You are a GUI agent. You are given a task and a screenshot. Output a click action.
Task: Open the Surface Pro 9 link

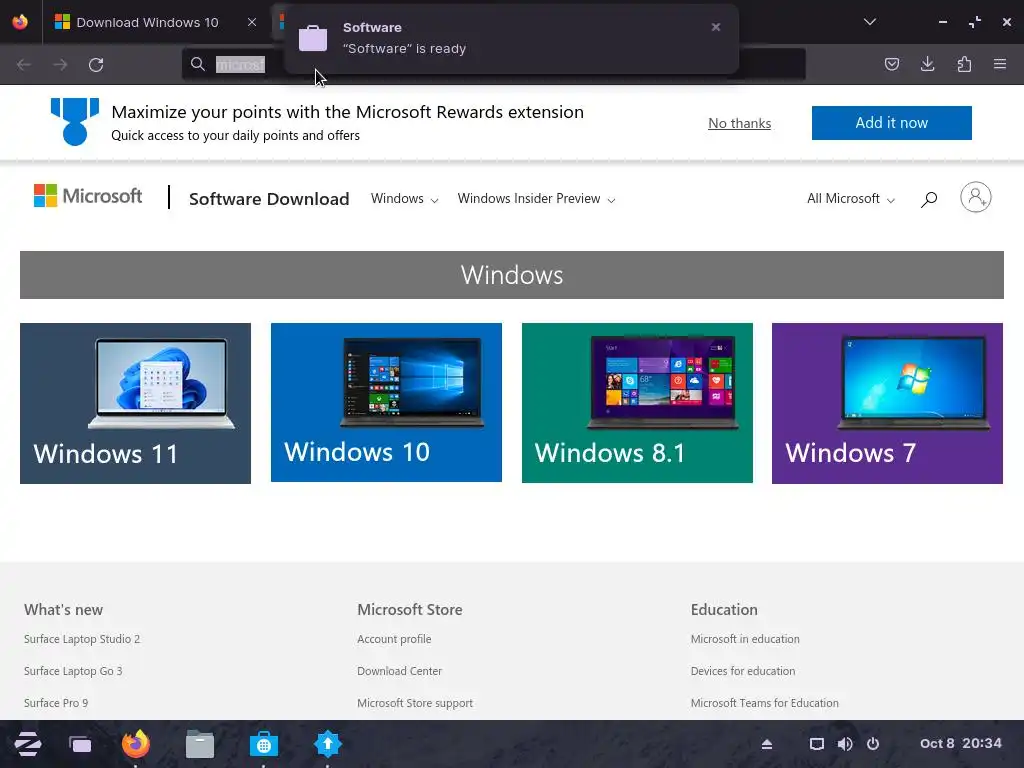(56, 703)
